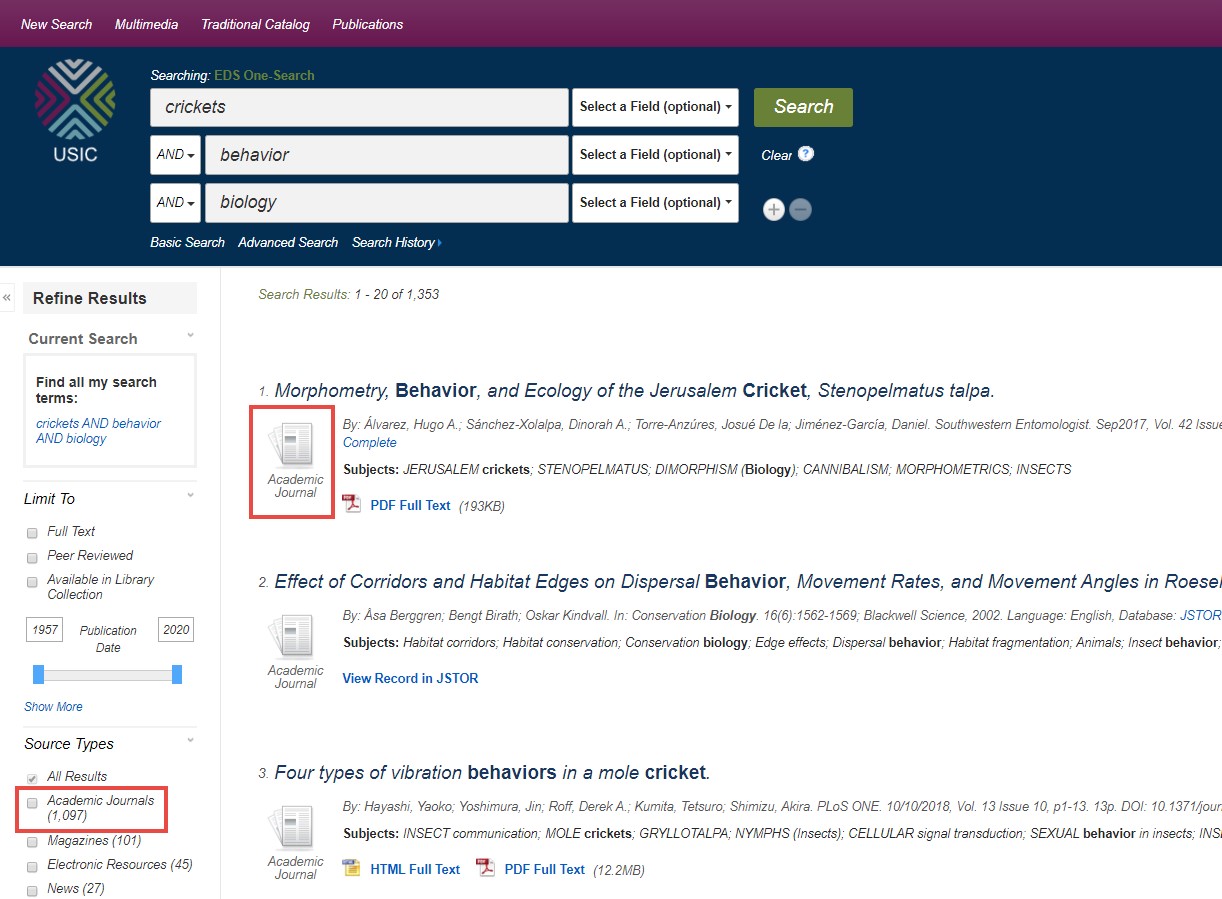
Task: Remove a search row with minus icon
Action: [x=800, y=210]
